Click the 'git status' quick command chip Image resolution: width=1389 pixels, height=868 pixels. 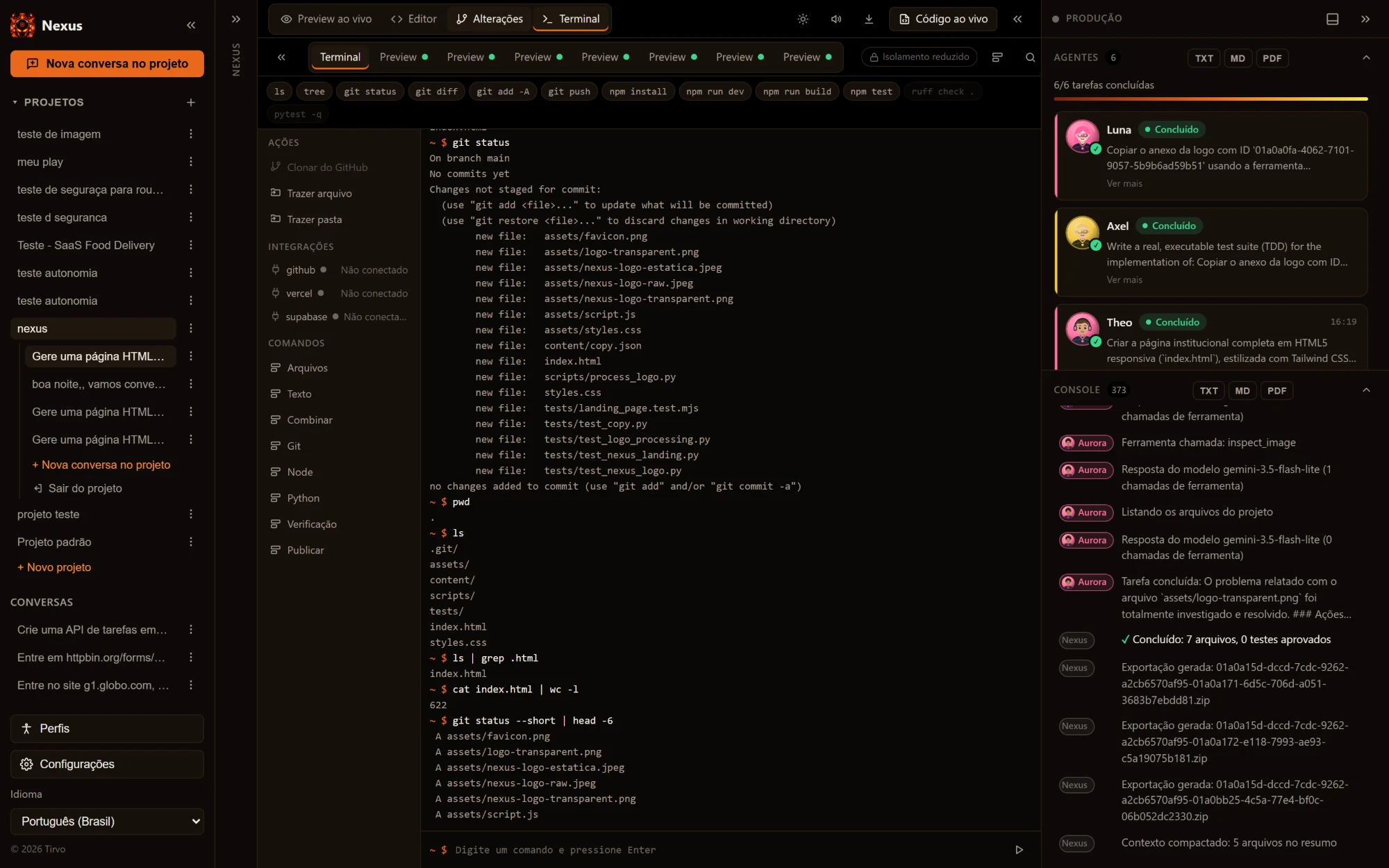(x=370, y=92)
